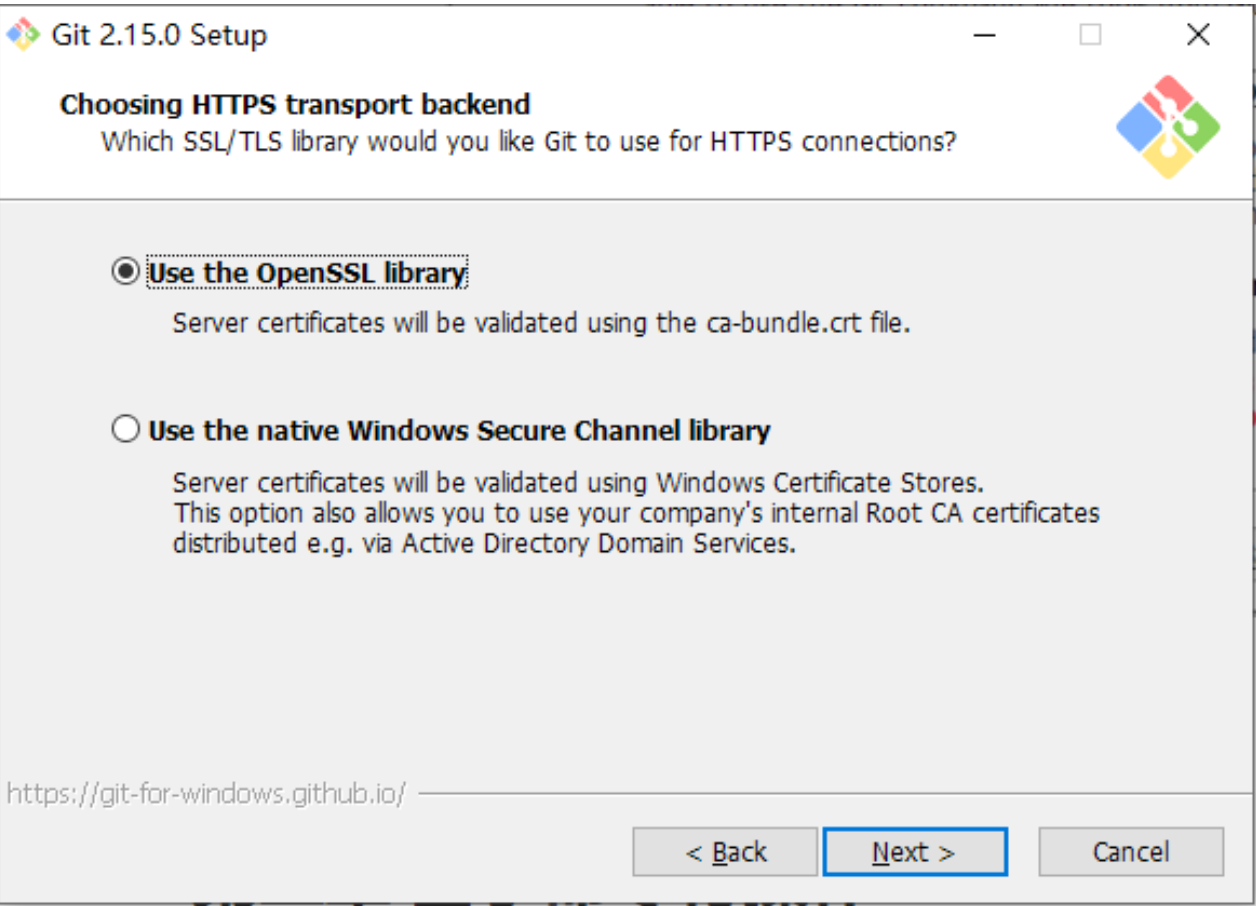Click the "Git 2.15.0 Setup" title text
Screen dimensions: 1256x906
159,36
